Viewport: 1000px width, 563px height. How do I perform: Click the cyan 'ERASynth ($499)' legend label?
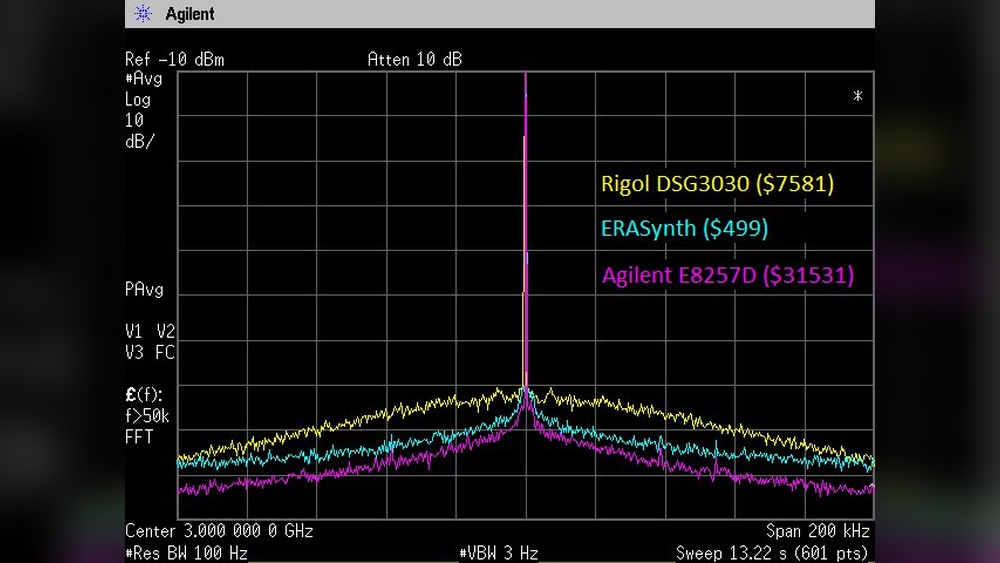684,228
